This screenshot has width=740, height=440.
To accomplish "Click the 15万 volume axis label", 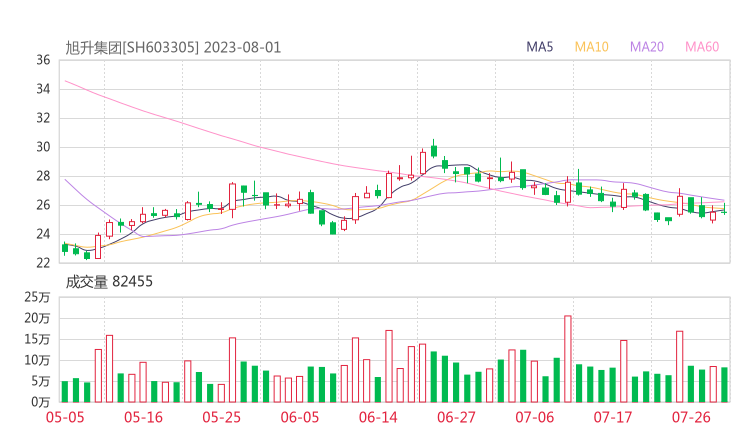I will [x=37, y=339].
